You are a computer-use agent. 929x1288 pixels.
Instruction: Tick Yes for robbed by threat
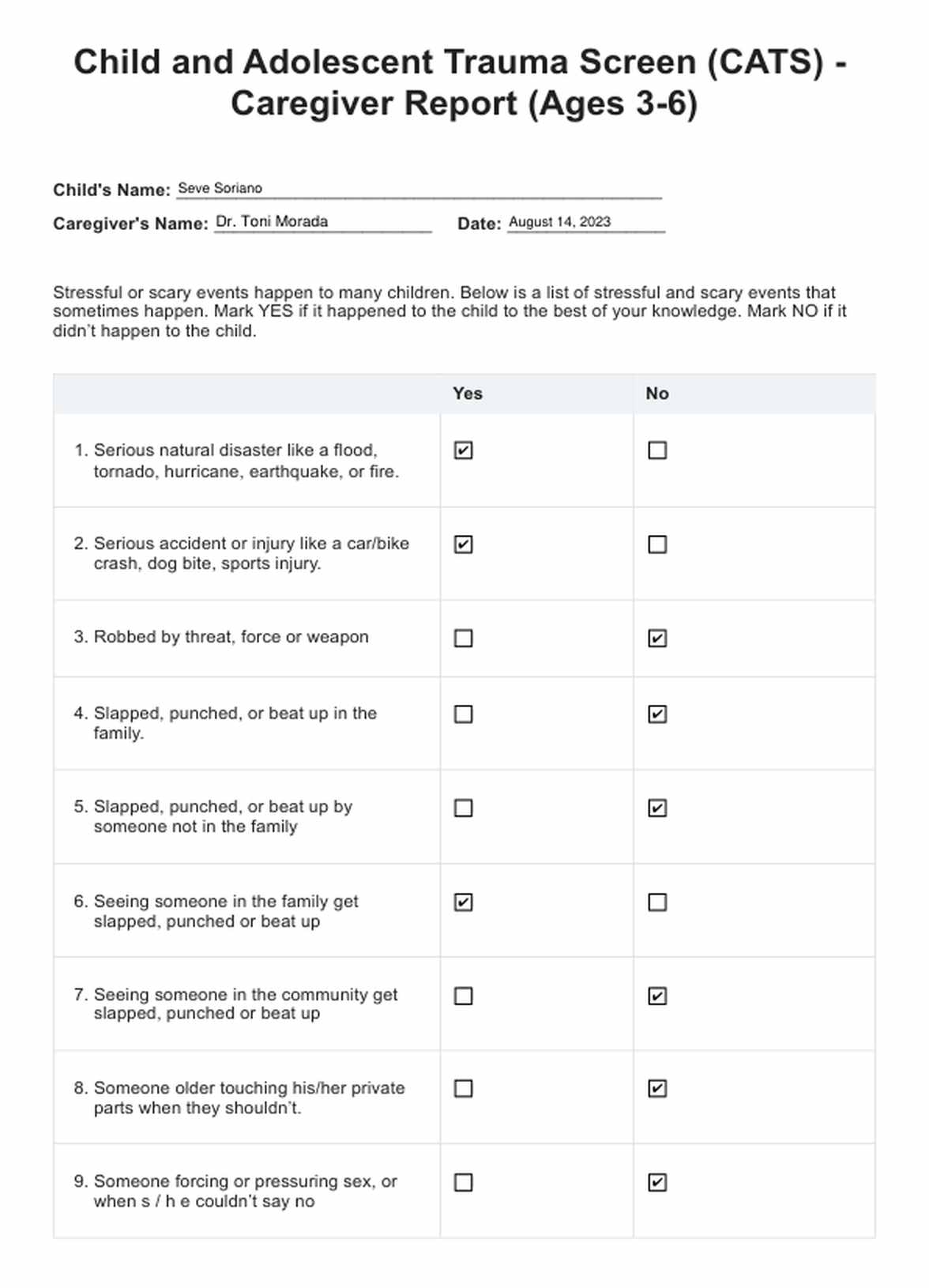point(464,638)
